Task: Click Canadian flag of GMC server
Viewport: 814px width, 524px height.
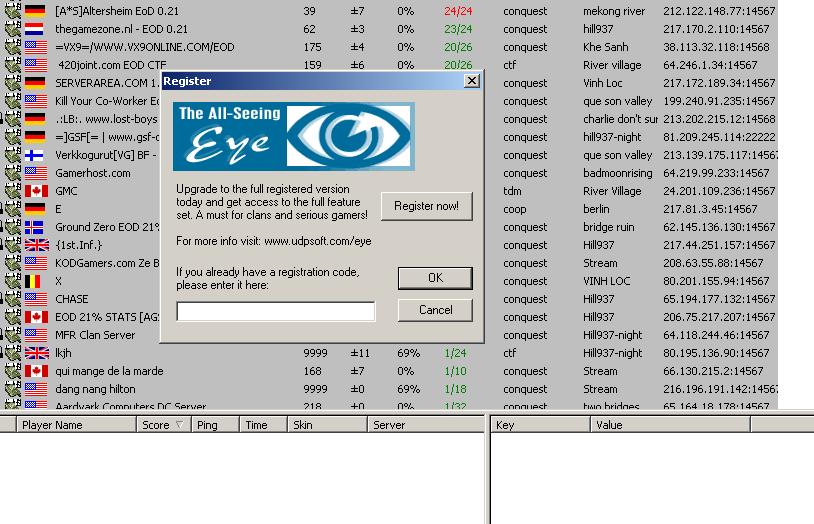Action: [35, 191]
